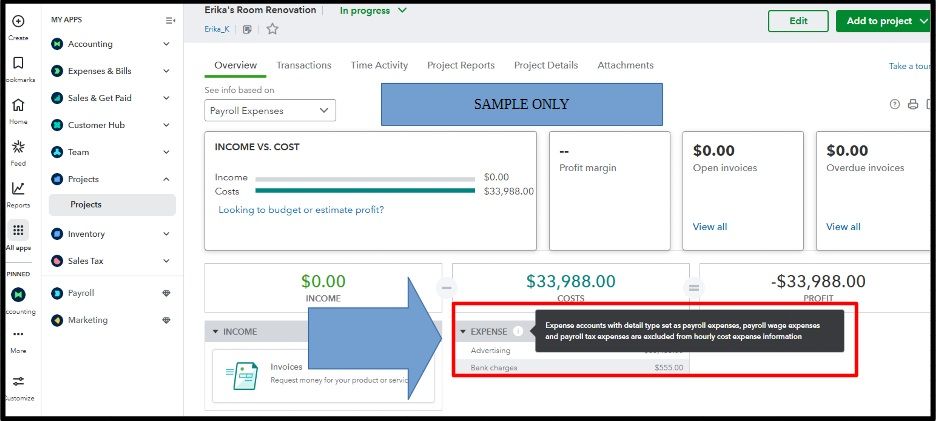Click the Team app icon
This screenshot has width=936, height=421.
(x=57, y=152)
